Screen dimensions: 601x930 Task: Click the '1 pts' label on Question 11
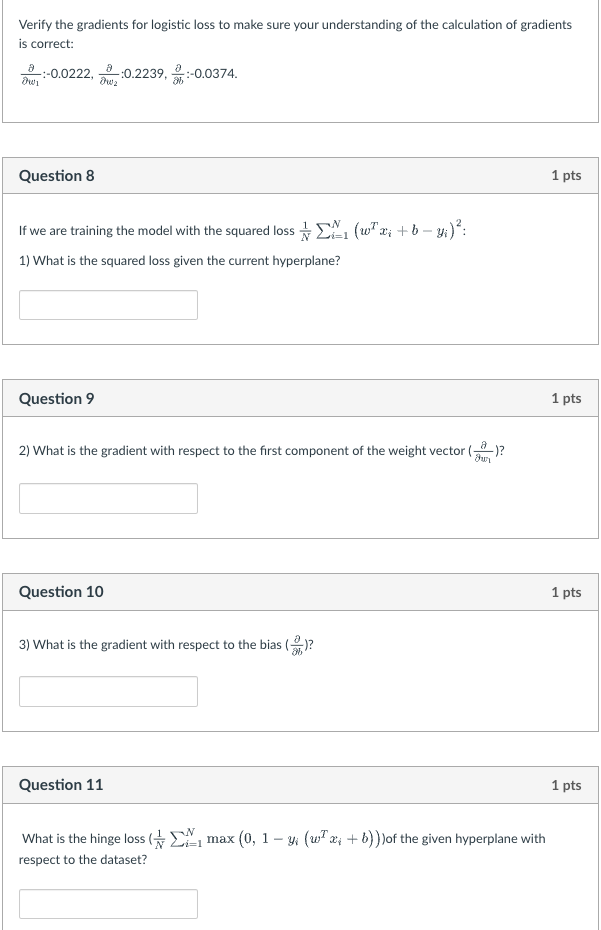[568, 785]
